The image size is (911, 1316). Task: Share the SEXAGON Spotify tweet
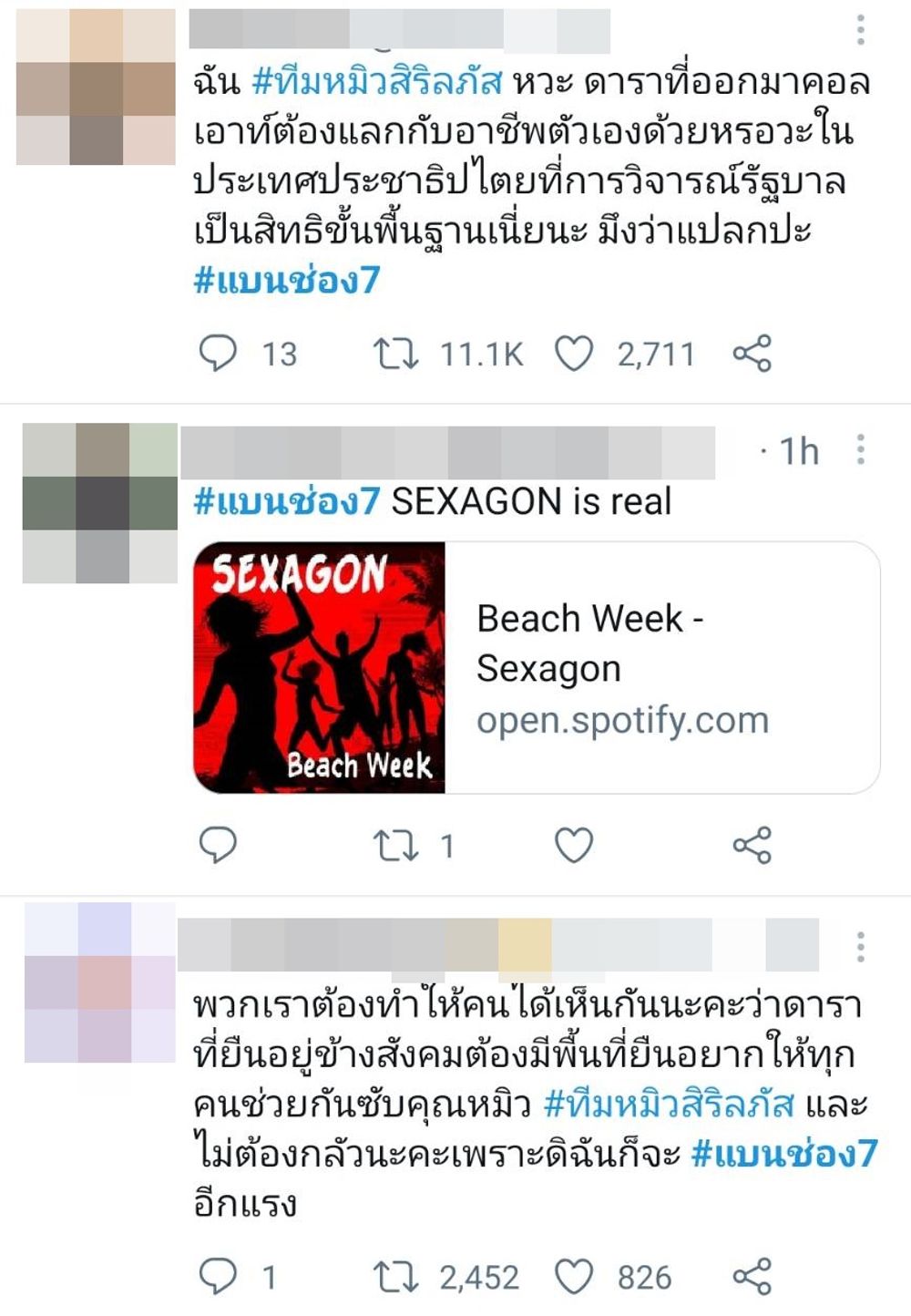point(752,846)
